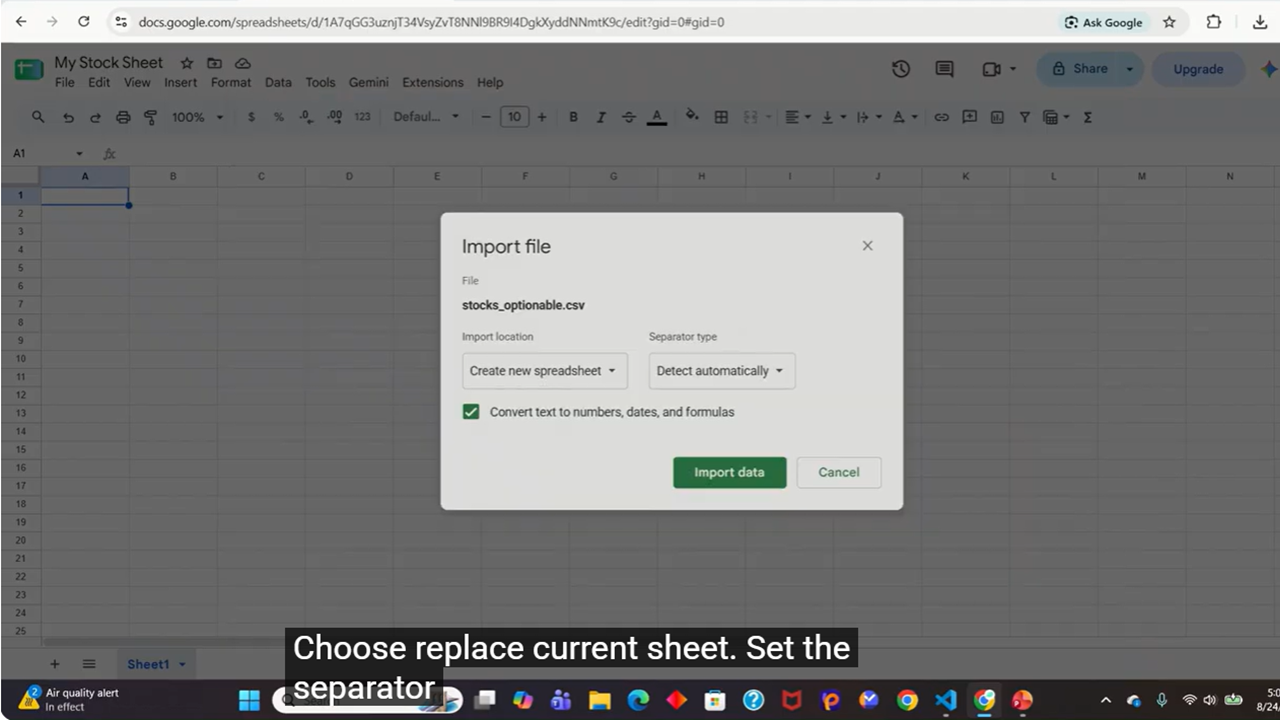Screen dimensions: 1280x720
Task: Click the Import data button
Action: point(730,473)
